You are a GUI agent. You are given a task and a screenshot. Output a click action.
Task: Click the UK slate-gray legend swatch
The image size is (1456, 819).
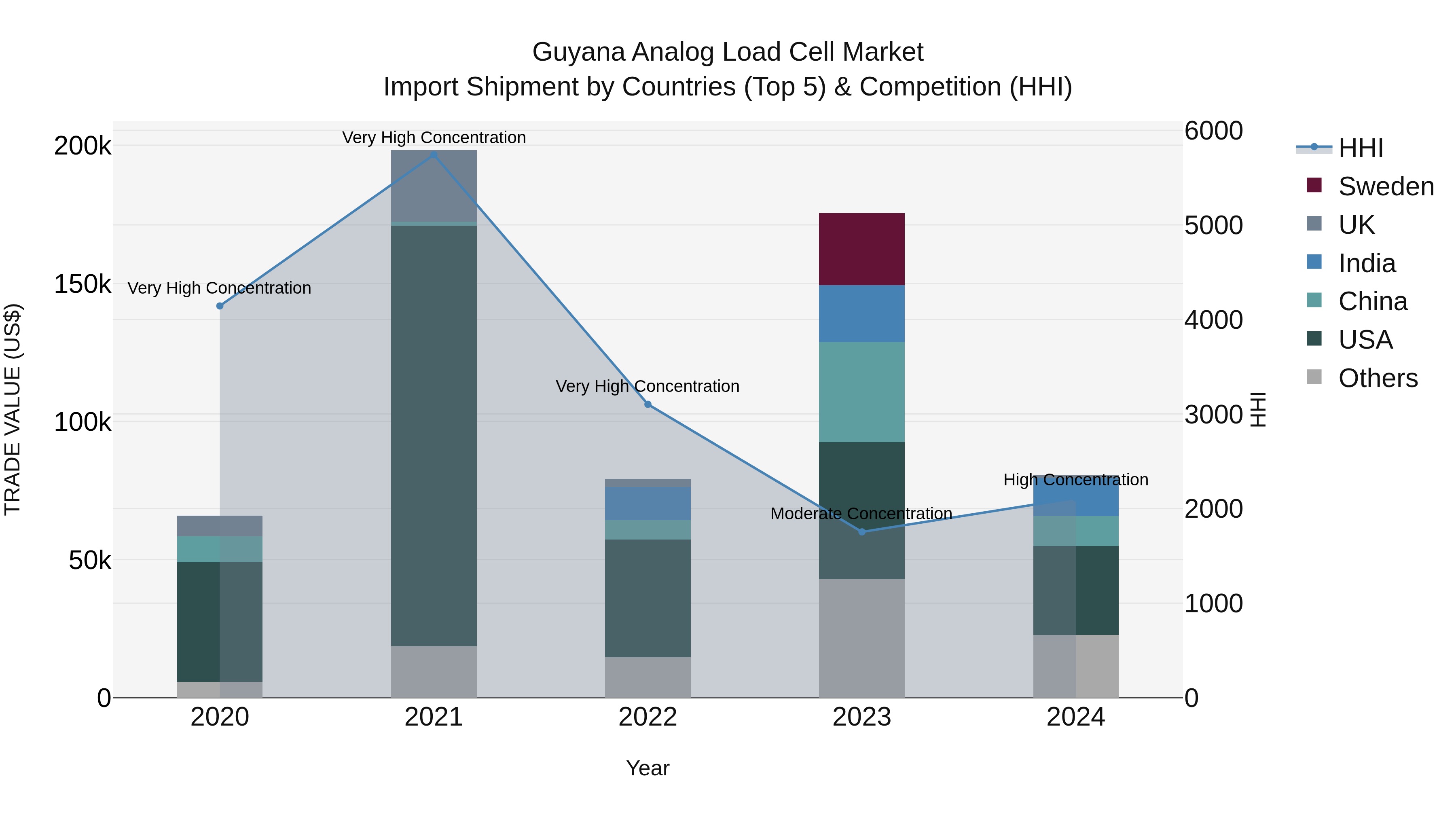pos(1314,223)
